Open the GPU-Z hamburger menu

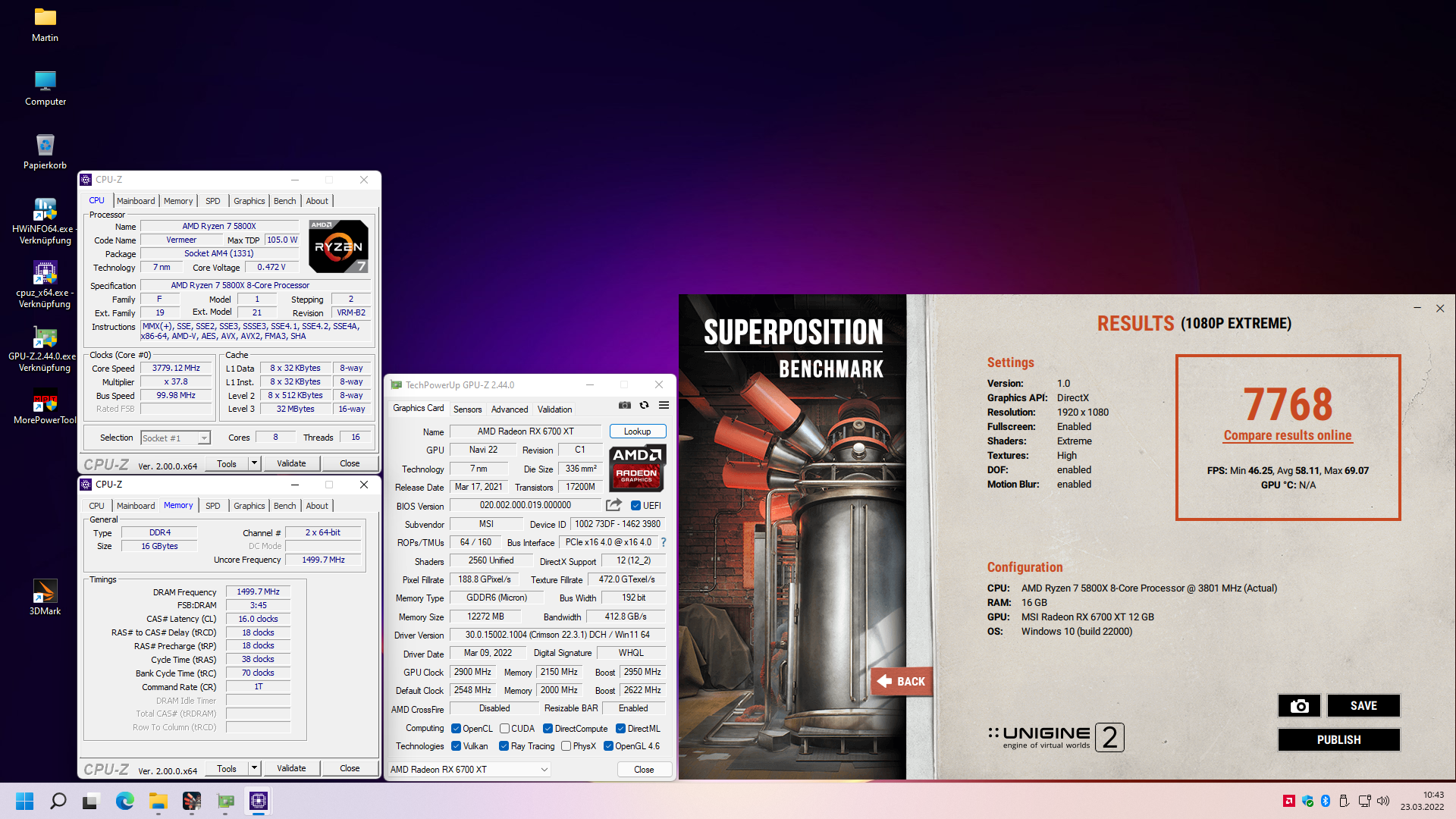tap(664, 405)
